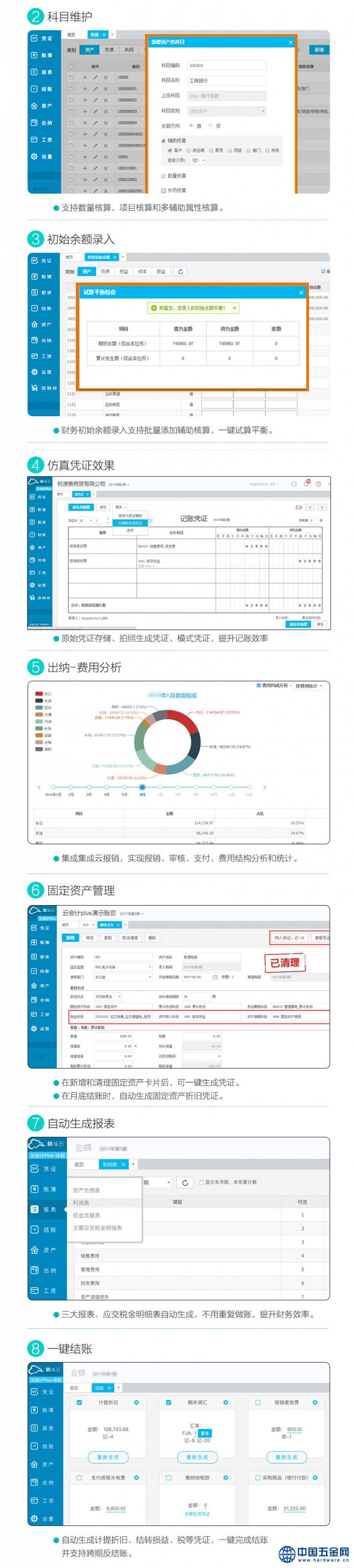Click the 科目名称 field with 工商银行

(x=226, y=80)
